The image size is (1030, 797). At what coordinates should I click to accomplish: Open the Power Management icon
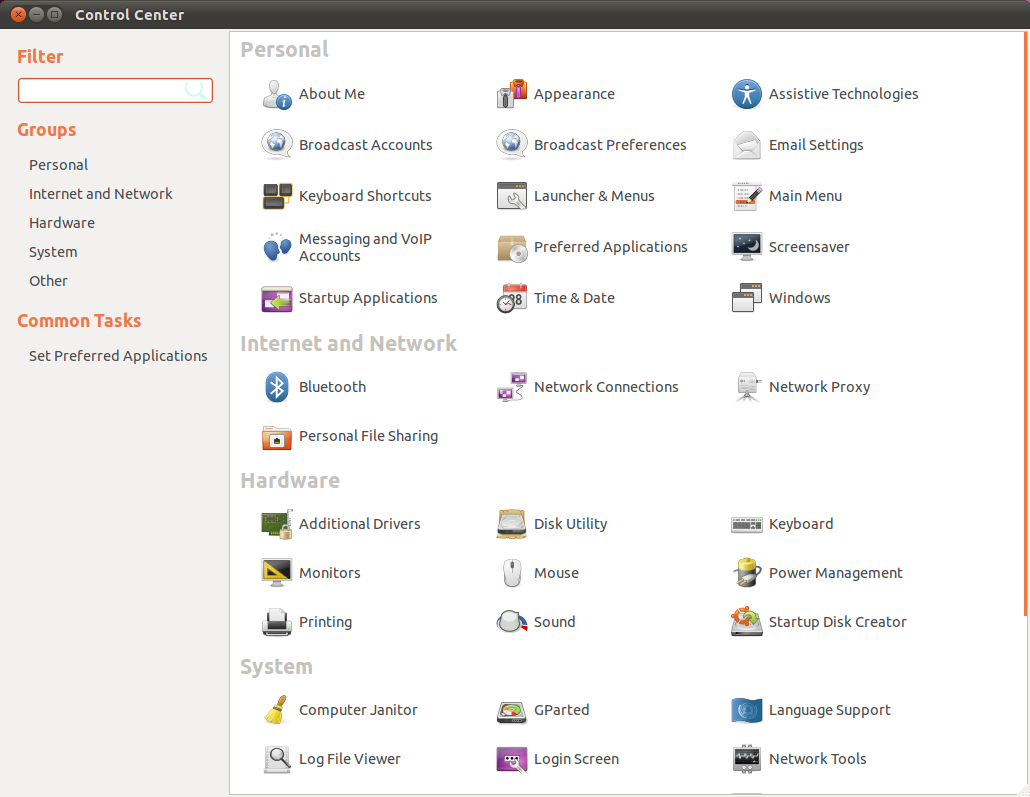(747, 573)
